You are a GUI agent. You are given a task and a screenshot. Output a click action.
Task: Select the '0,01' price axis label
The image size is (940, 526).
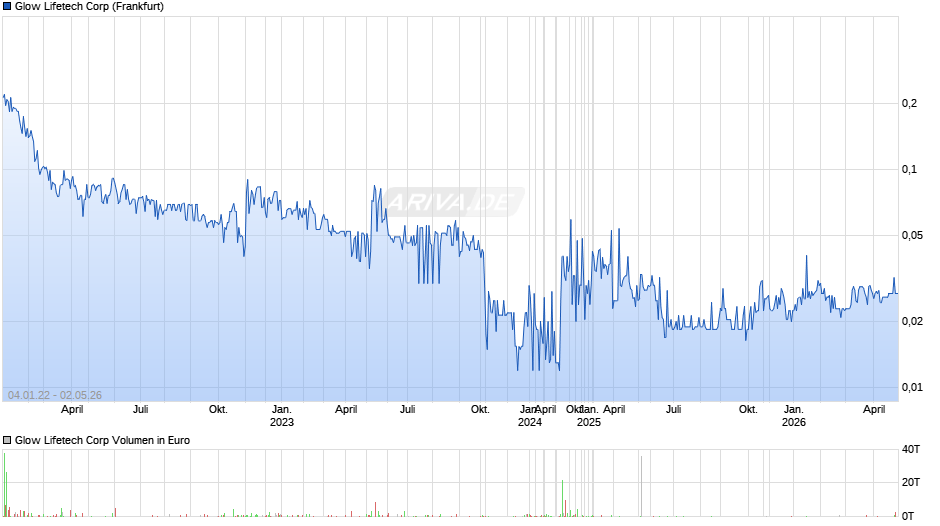(912, 387)
